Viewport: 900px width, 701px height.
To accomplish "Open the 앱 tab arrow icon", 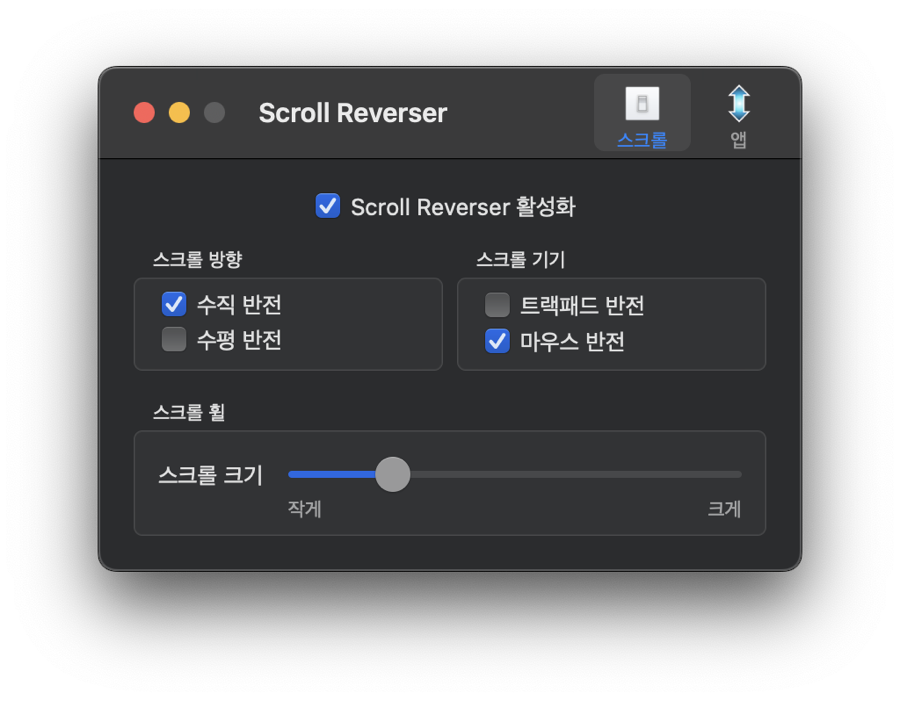I will [739, 104].
